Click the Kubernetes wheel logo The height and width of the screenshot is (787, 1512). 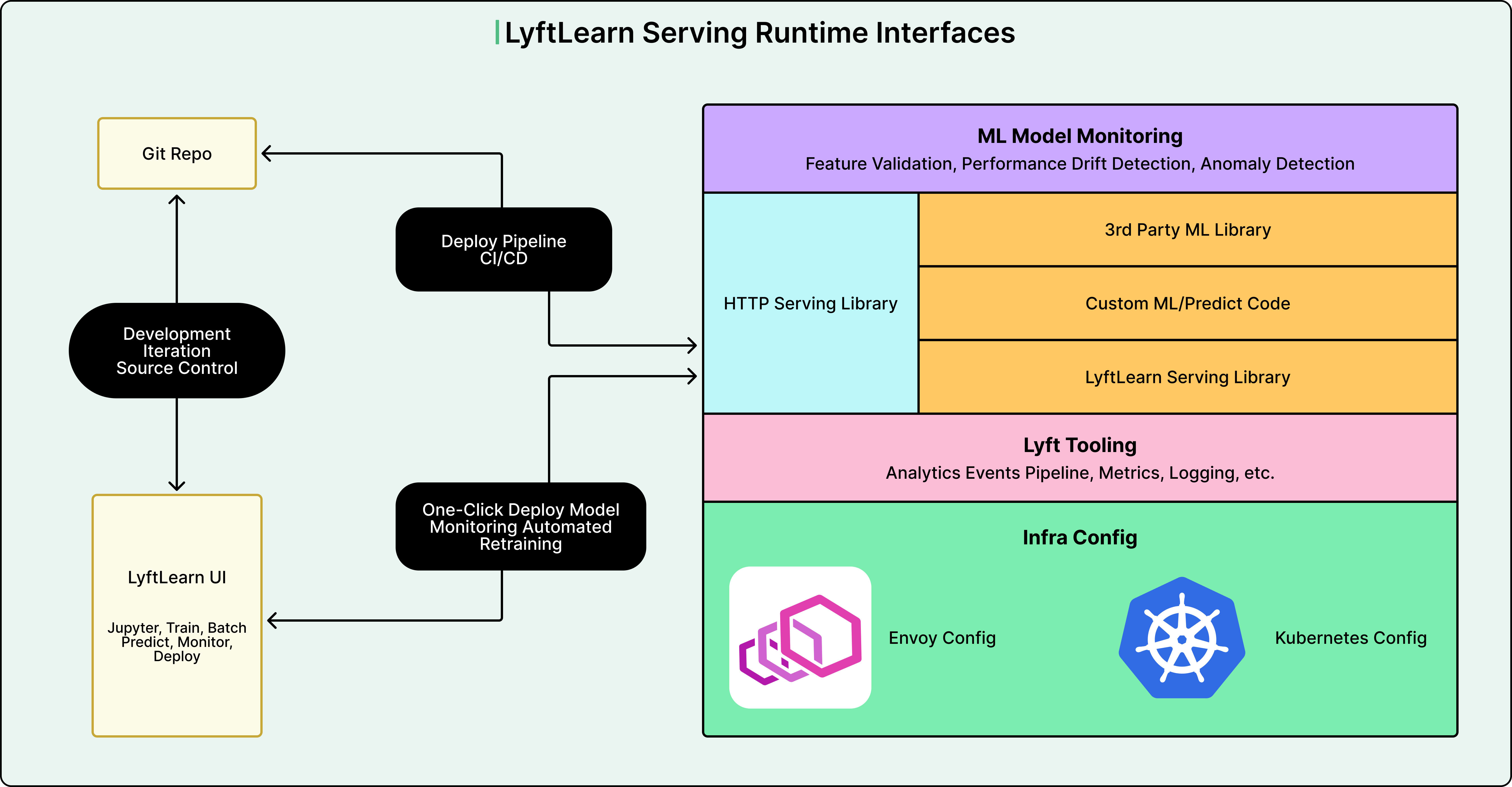(1181, 638)
